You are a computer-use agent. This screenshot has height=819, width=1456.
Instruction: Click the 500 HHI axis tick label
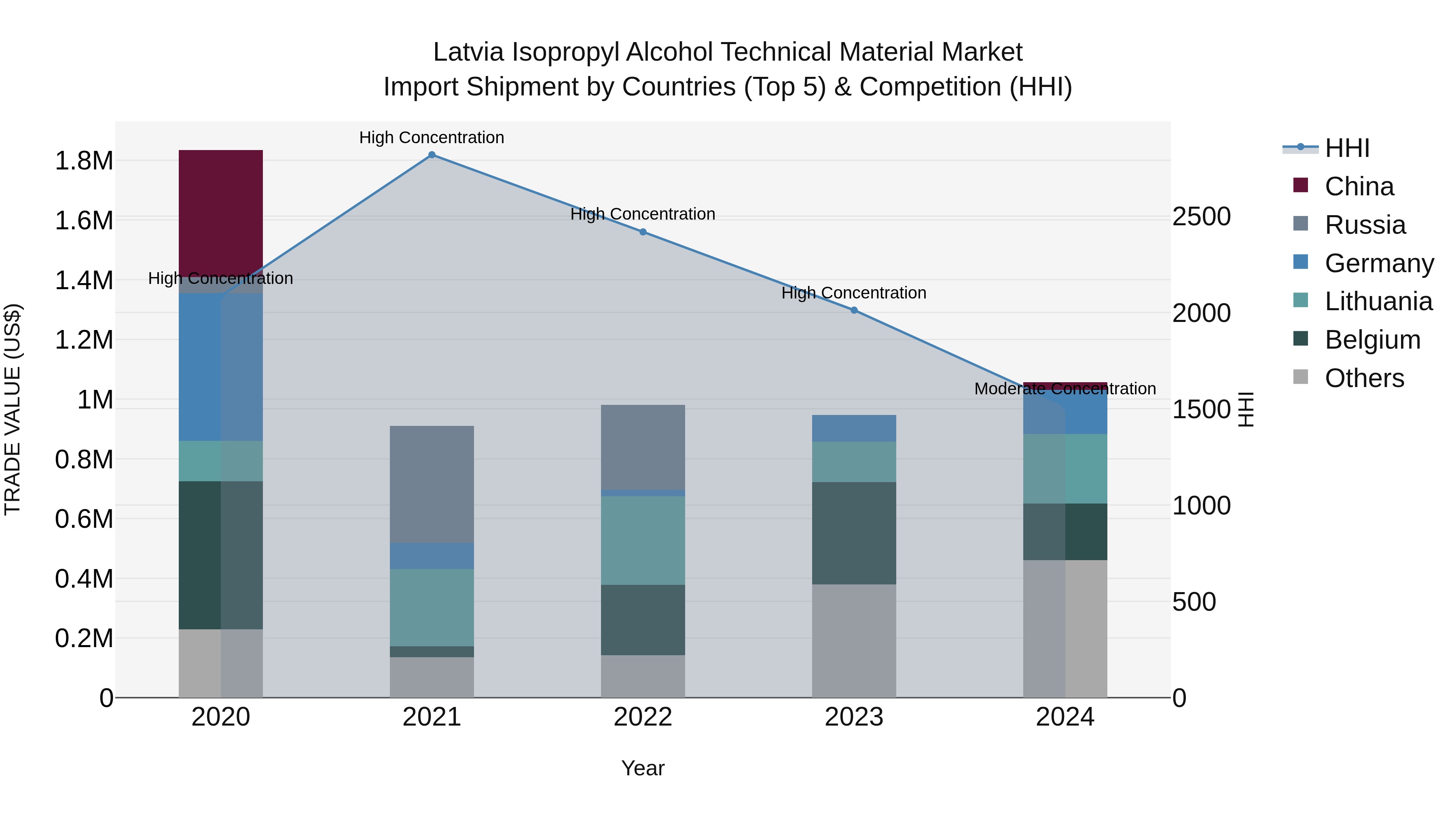(x=1194, y=602)
